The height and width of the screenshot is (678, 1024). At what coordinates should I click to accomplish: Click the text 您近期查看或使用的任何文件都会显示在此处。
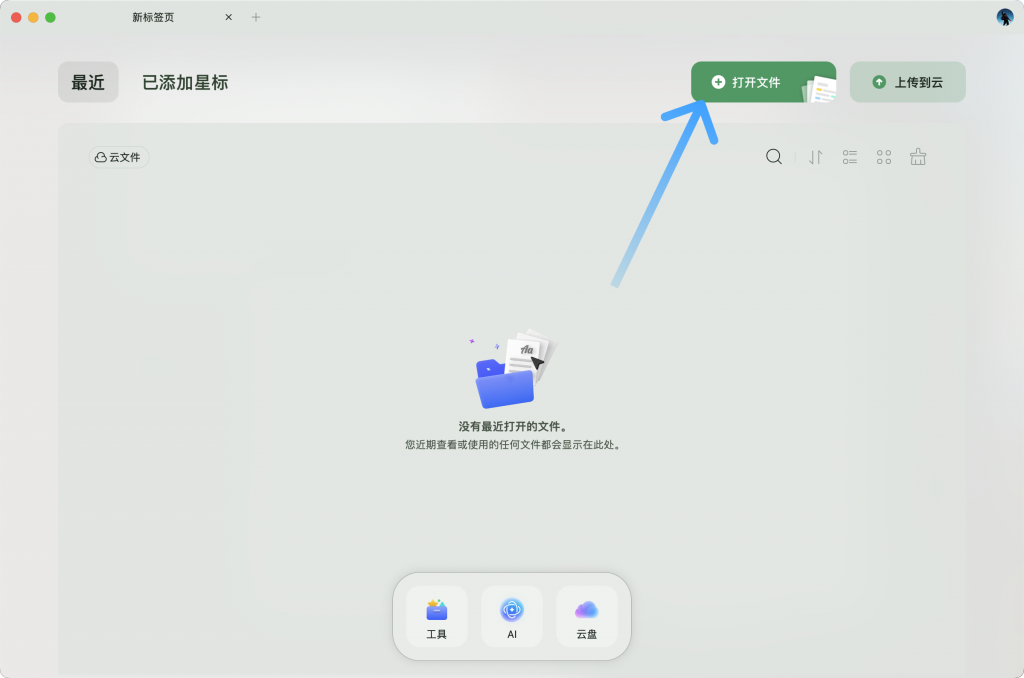click(513, 445)
